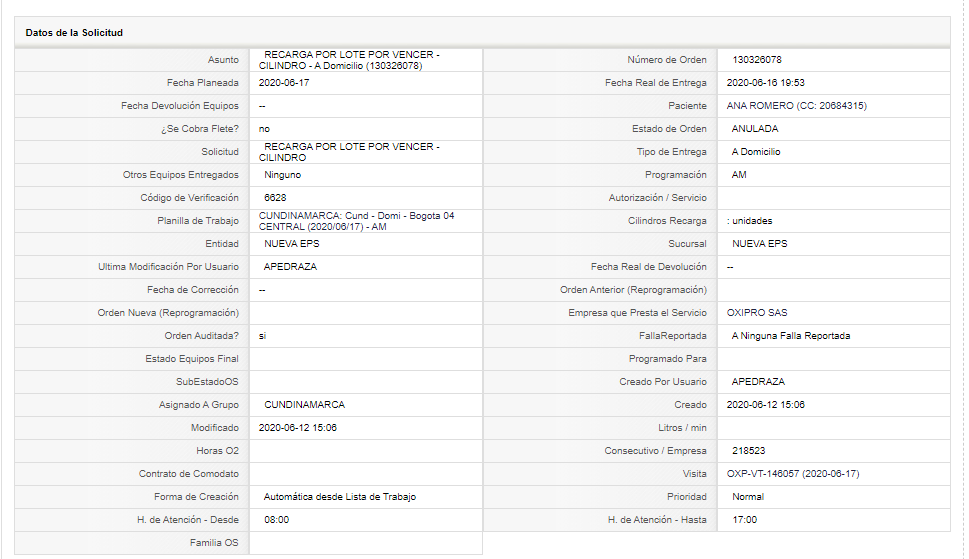
Task: Select the 'Código de Verificación' label
Action: coord(189,198)
